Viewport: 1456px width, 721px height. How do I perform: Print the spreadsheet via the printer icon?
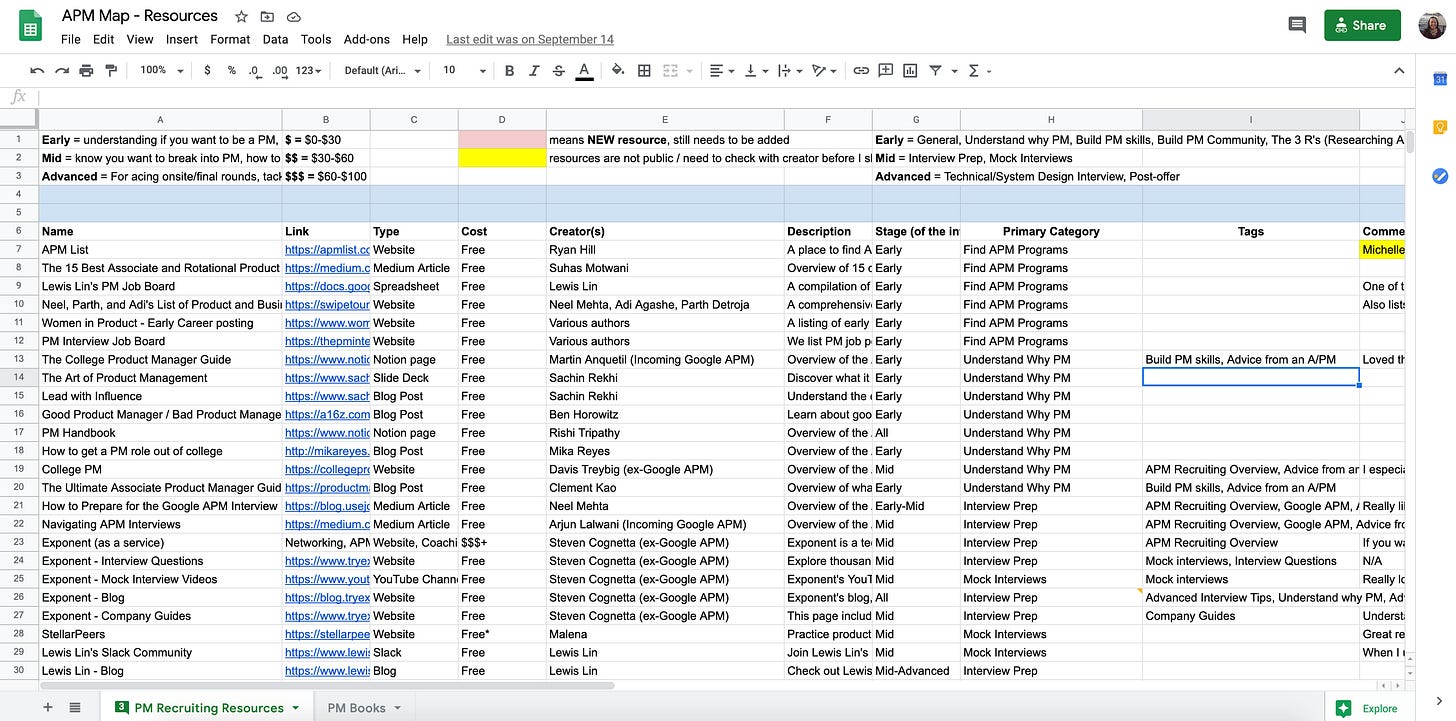point(86,71)
